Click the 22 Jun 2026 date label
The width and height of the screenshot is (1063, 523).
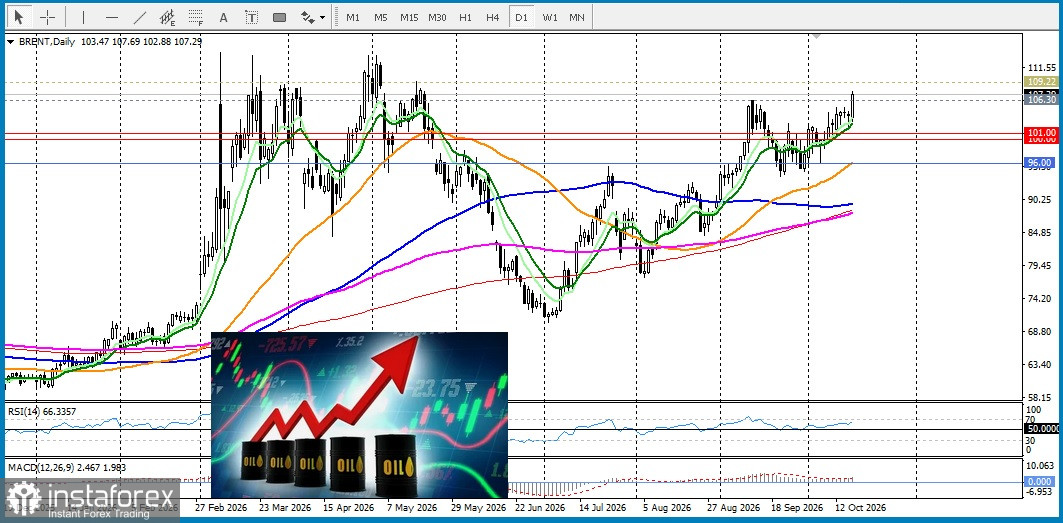[542, 507]
